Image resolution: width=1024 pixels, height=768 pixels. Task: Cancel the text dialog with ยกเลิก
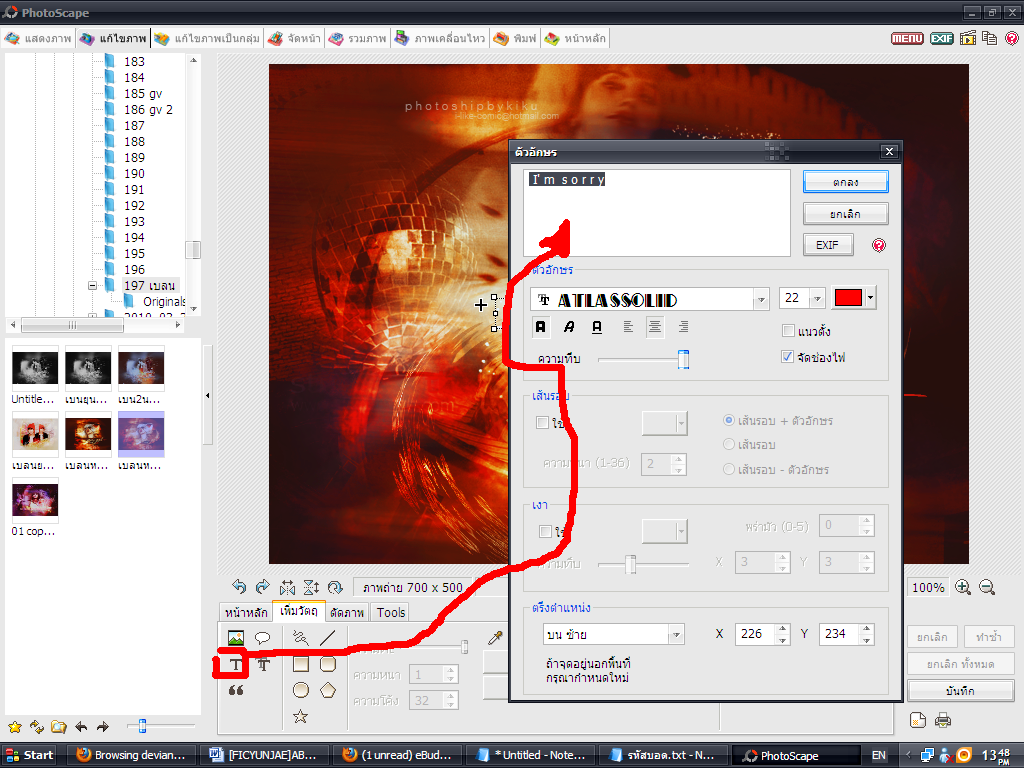tap(845, 214)
